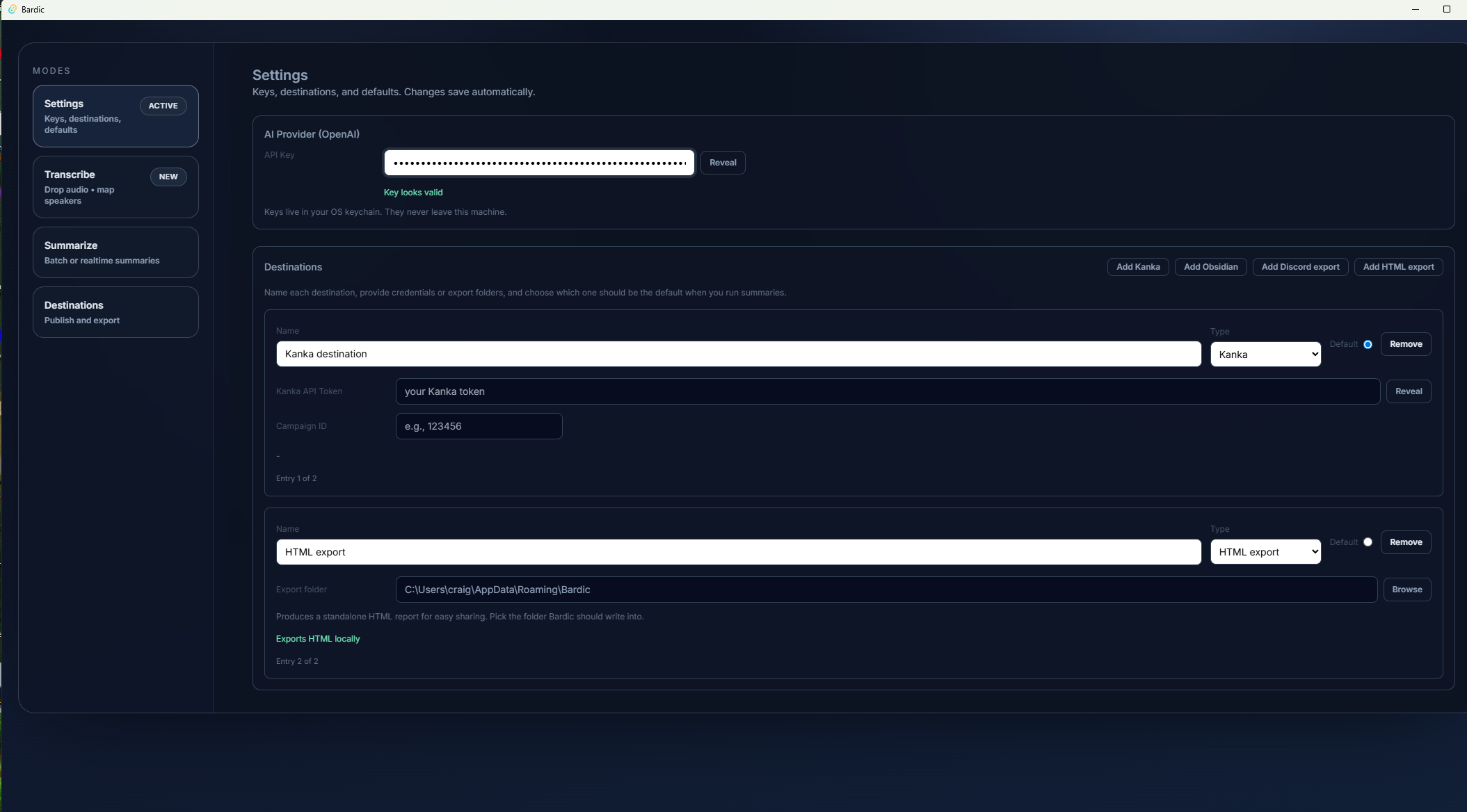The height and width of the screenshot is (812, 1467).
Task: Browse for the export folder
Action: point(1406,590)
